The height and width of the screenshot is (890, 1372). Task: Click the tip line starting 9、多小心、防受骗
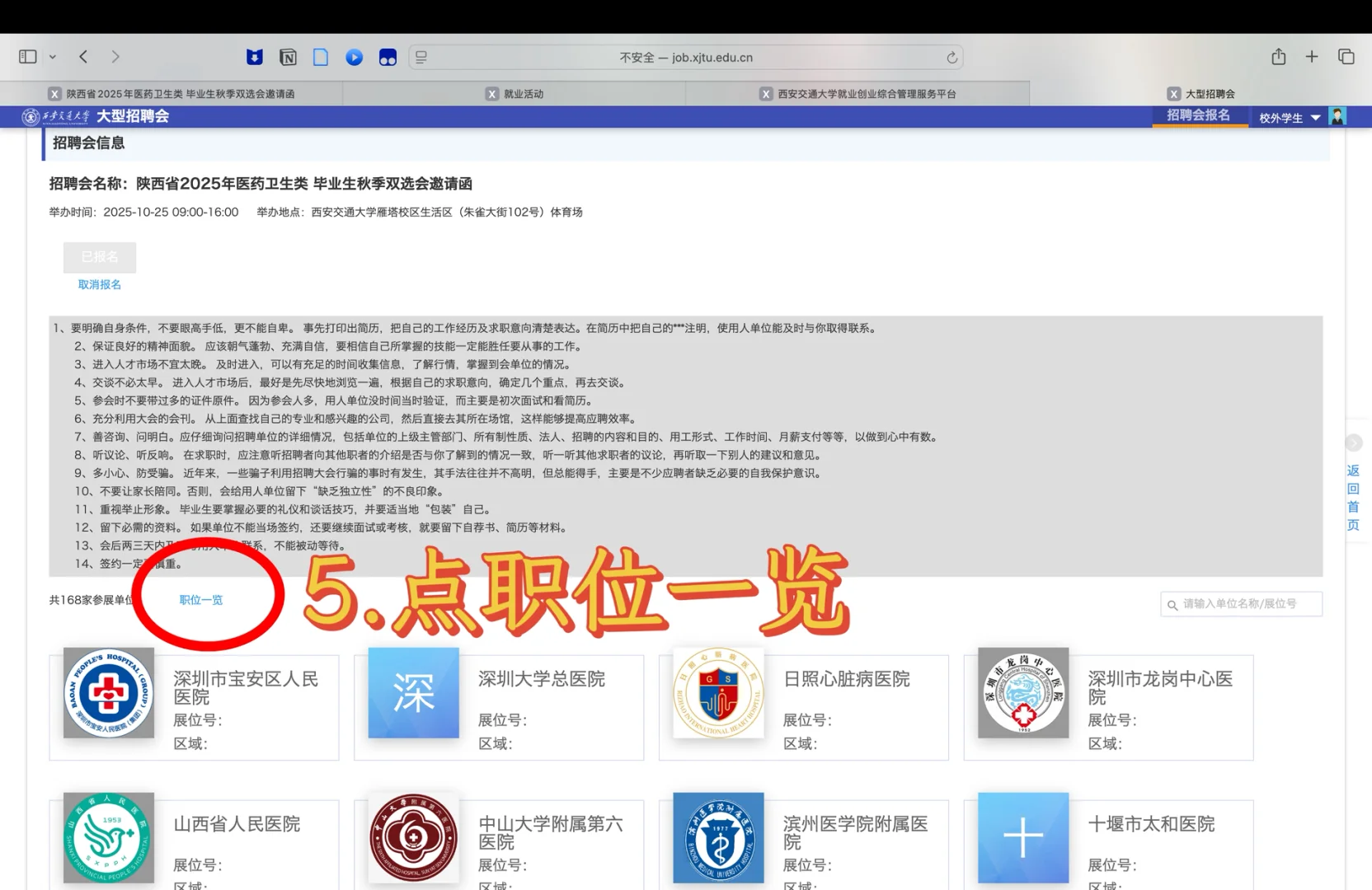click(x=450, y=473)
